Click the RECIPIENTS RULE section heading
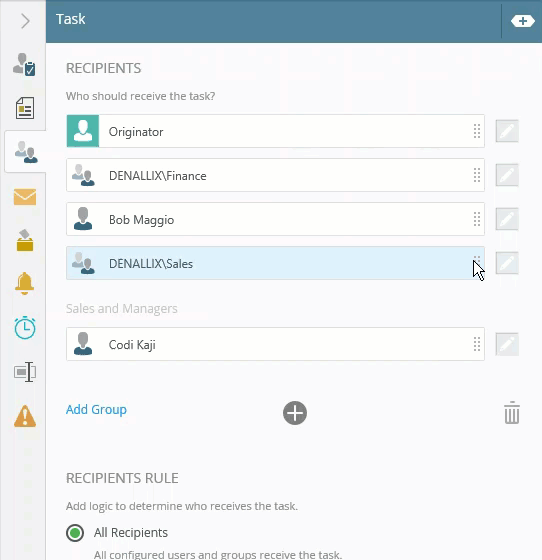Image resolution: width=542 pixels, height=560 pixels. pyautogui.click(x=122, y=478)
